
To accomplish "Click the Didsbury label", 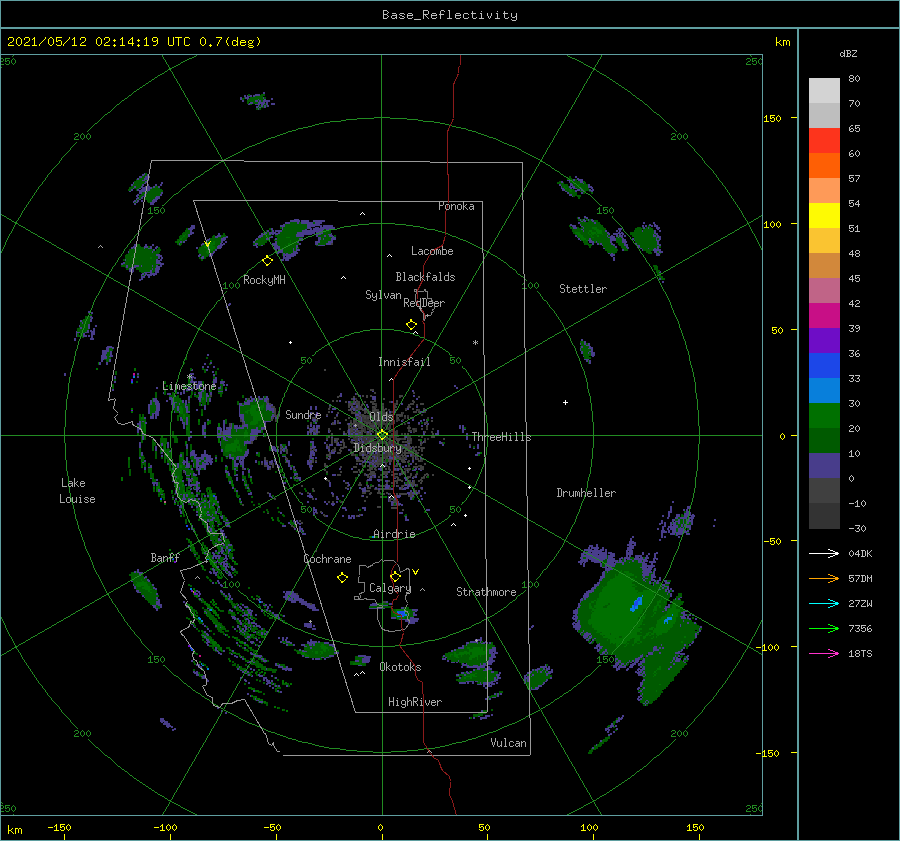I will [377, 448].
